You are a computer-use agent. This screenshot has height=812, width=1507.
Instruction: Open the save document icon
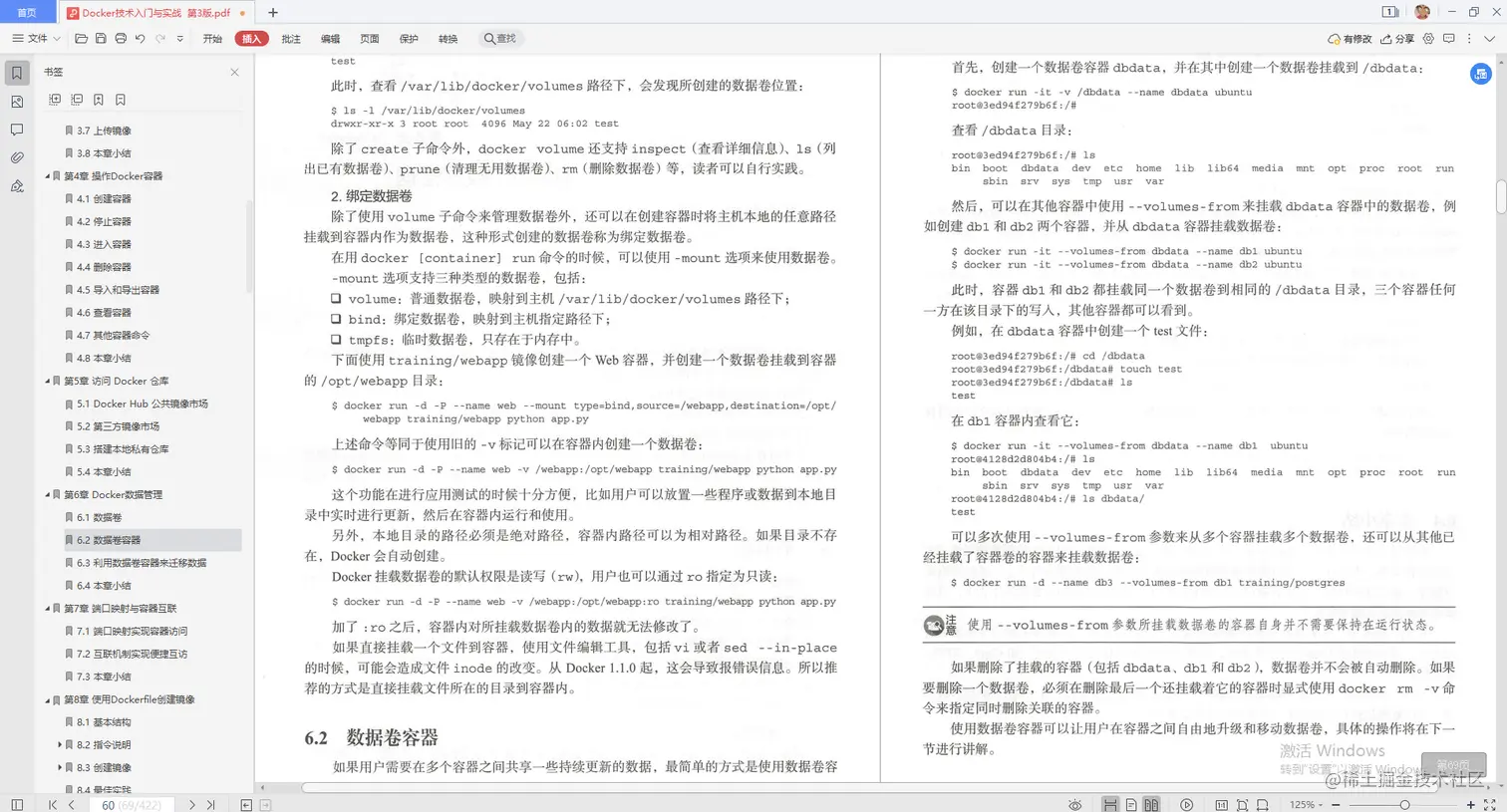tap(101, 38)
